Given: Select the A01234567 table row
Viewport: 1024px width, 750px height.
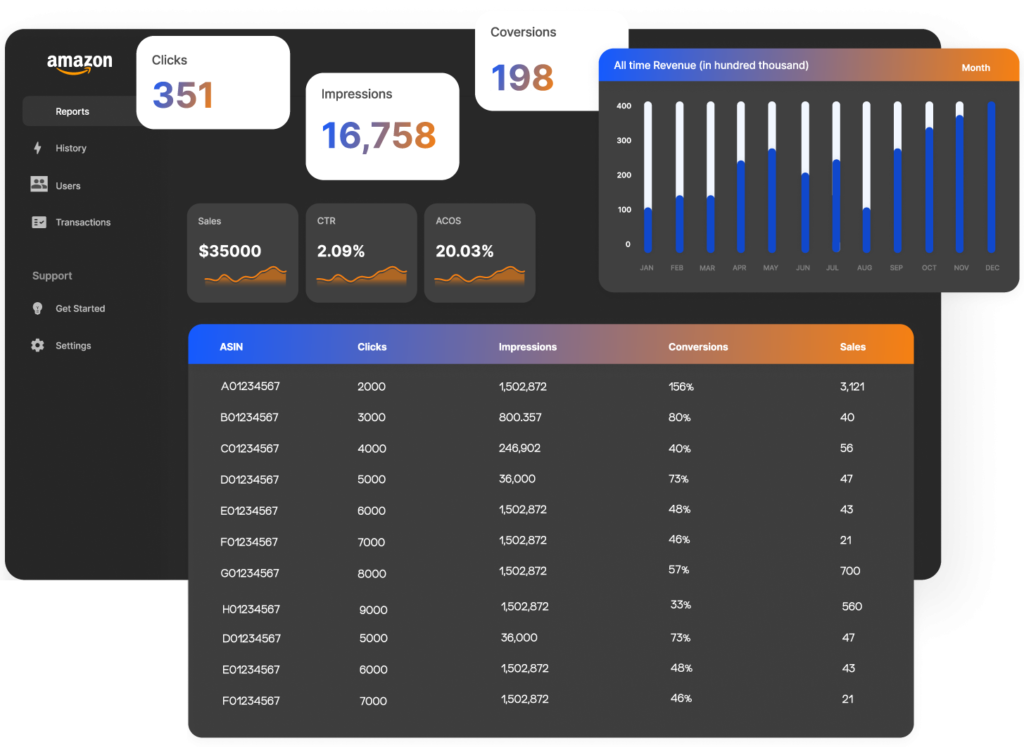Looking at the screenshot, I should click(x=550, y=386).
